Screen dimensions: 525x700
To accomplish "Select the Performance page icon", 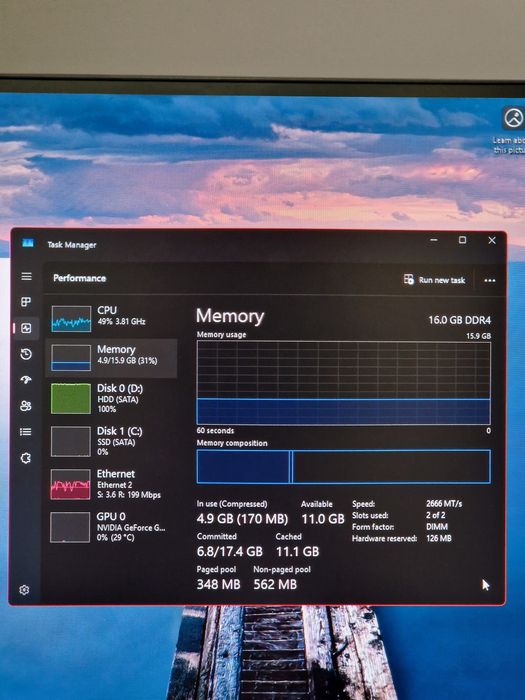I will coord(26,329).
